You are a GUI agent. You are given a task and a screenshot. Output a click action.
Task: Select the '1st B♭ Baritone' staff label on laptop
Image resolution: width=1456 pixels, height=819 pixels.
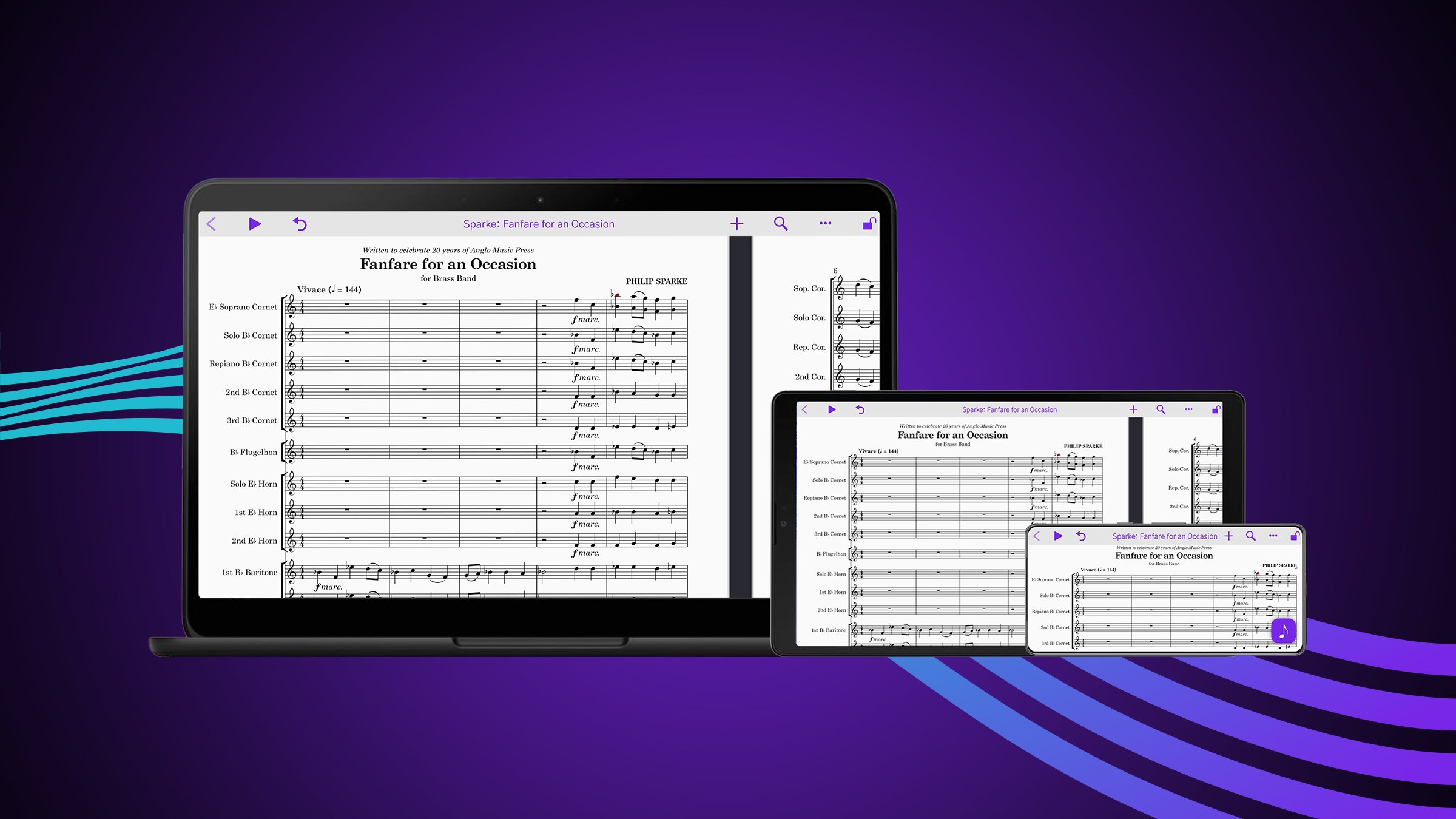click(x=249, y=573)
